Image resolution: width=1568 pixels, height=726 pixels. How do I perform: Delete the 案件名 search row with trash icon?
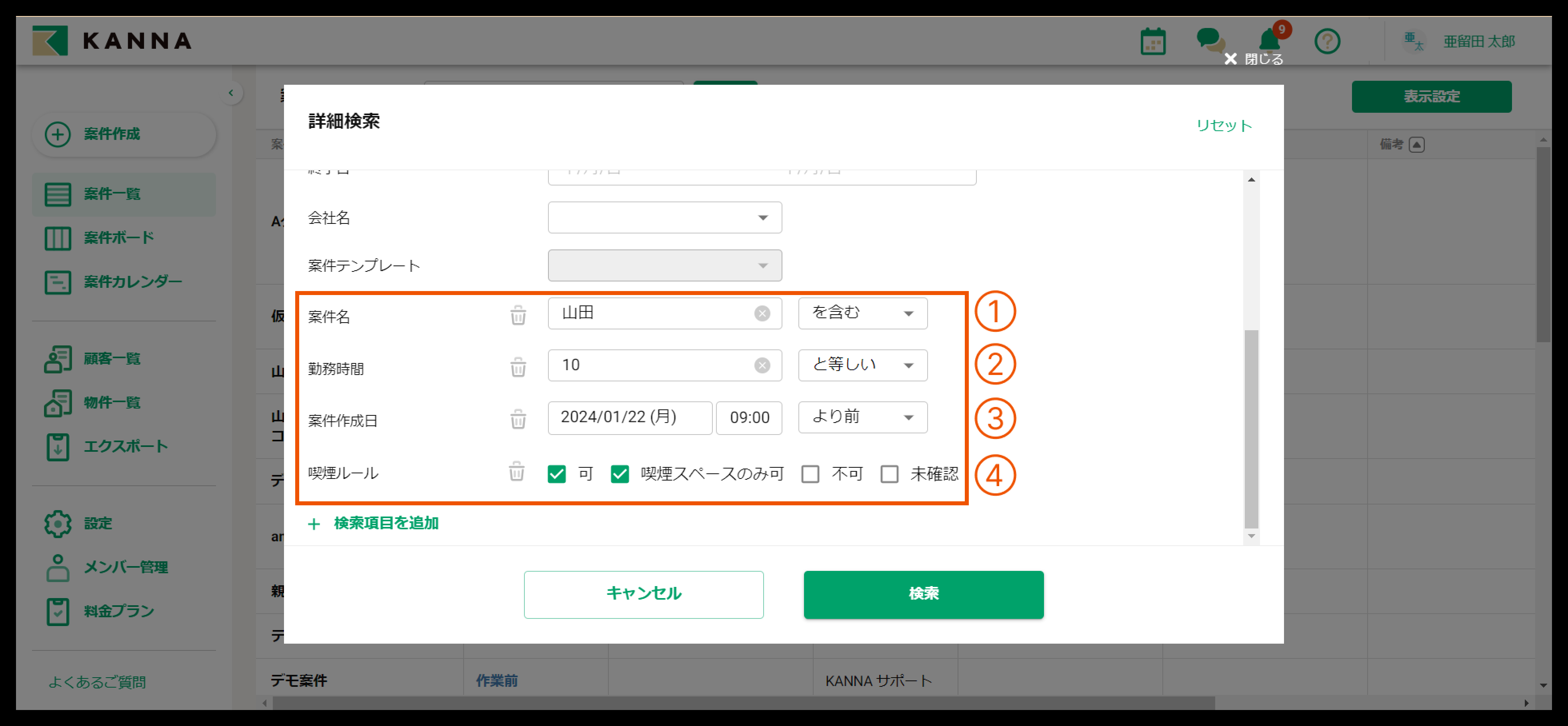[518, 315]
